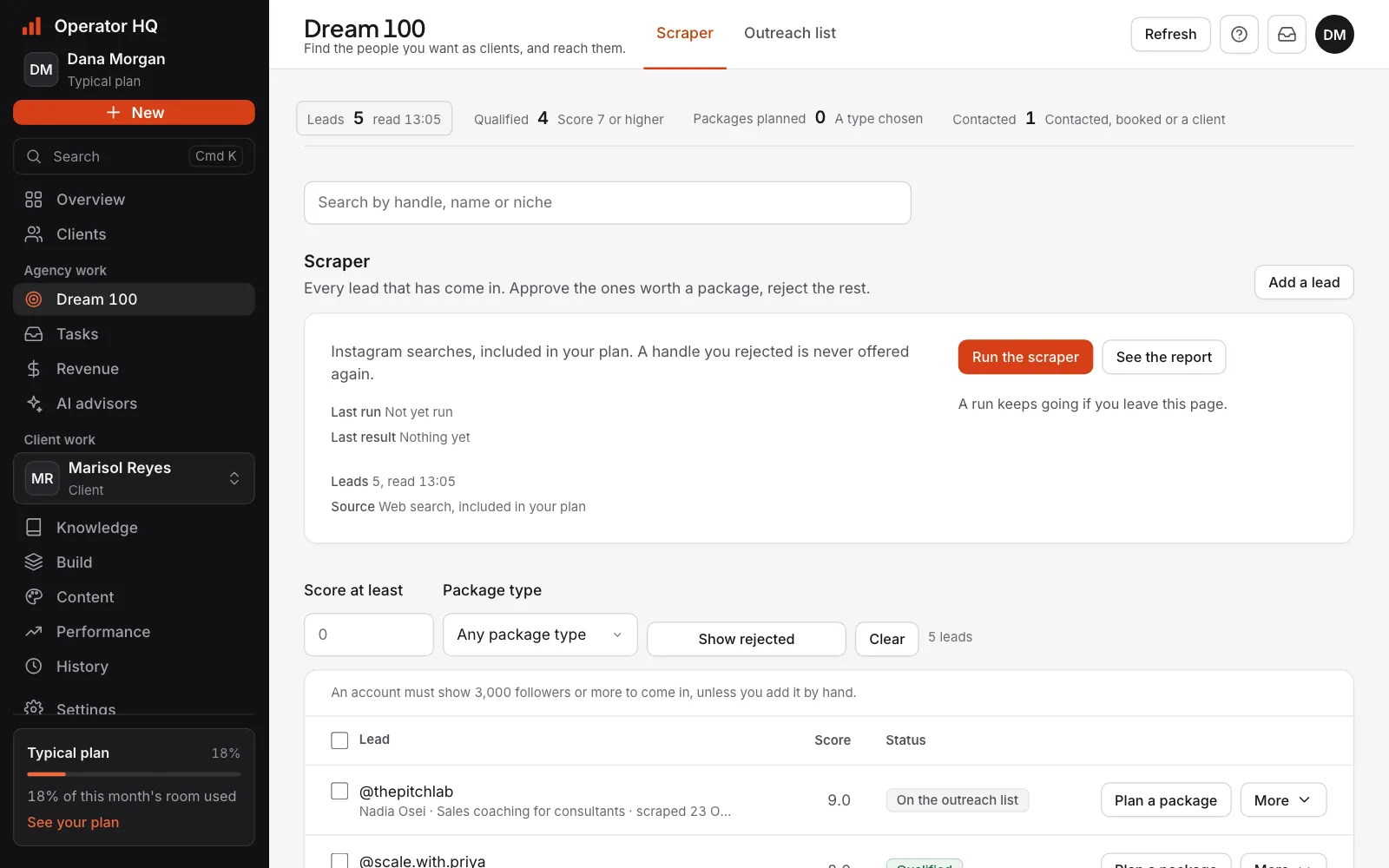This screenshot has width=1389, height=868.
Task: Focus the Search by handle, name or niche field
Action: pyautogui.click(x=608, y=202)
